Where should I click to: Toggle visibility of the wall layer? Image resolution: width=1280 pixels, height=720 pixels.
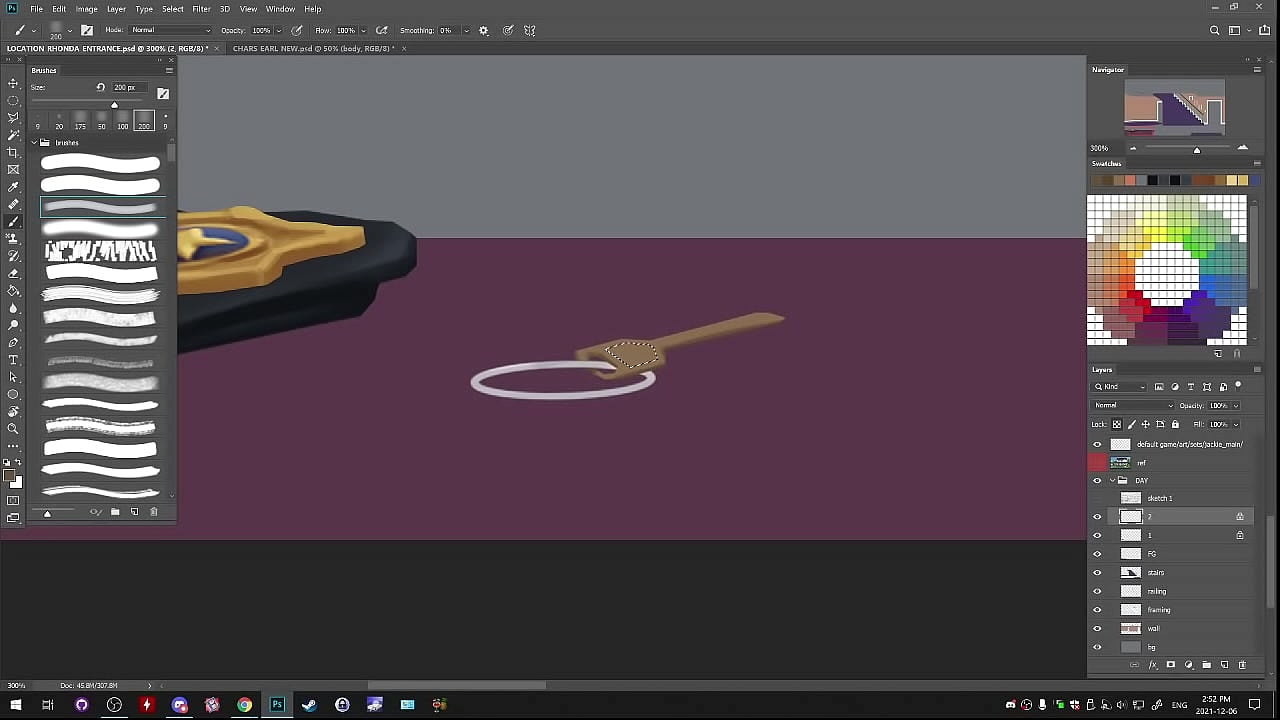point(1097,629)
